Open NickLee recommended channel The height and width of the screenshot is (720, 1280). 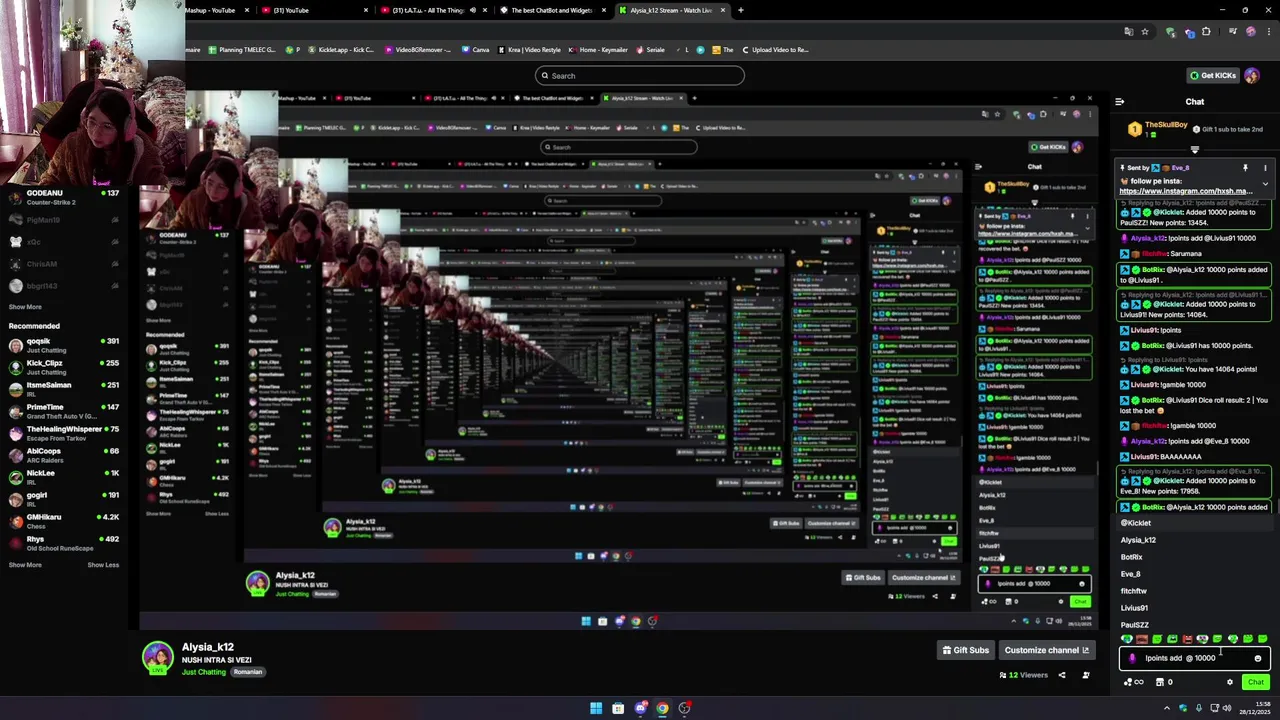click(x=65, y=478)
